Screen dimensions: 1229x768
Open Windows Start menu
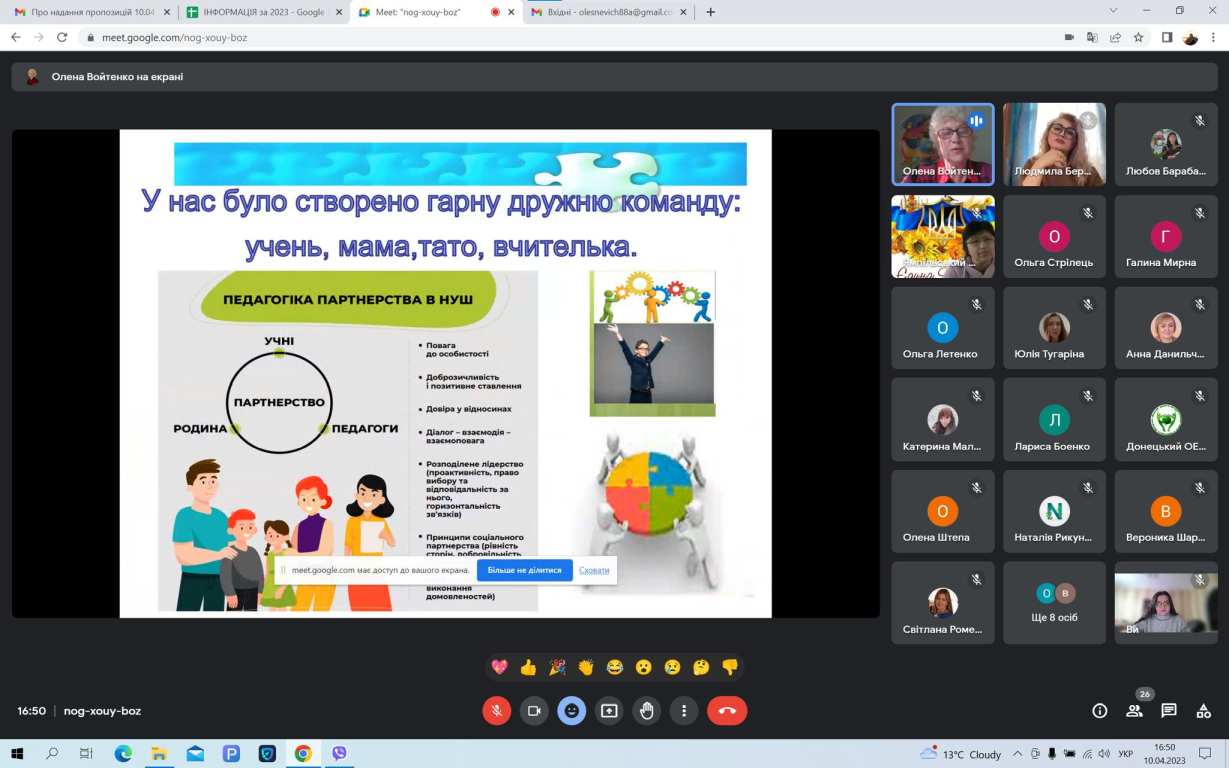pos(15,753)
